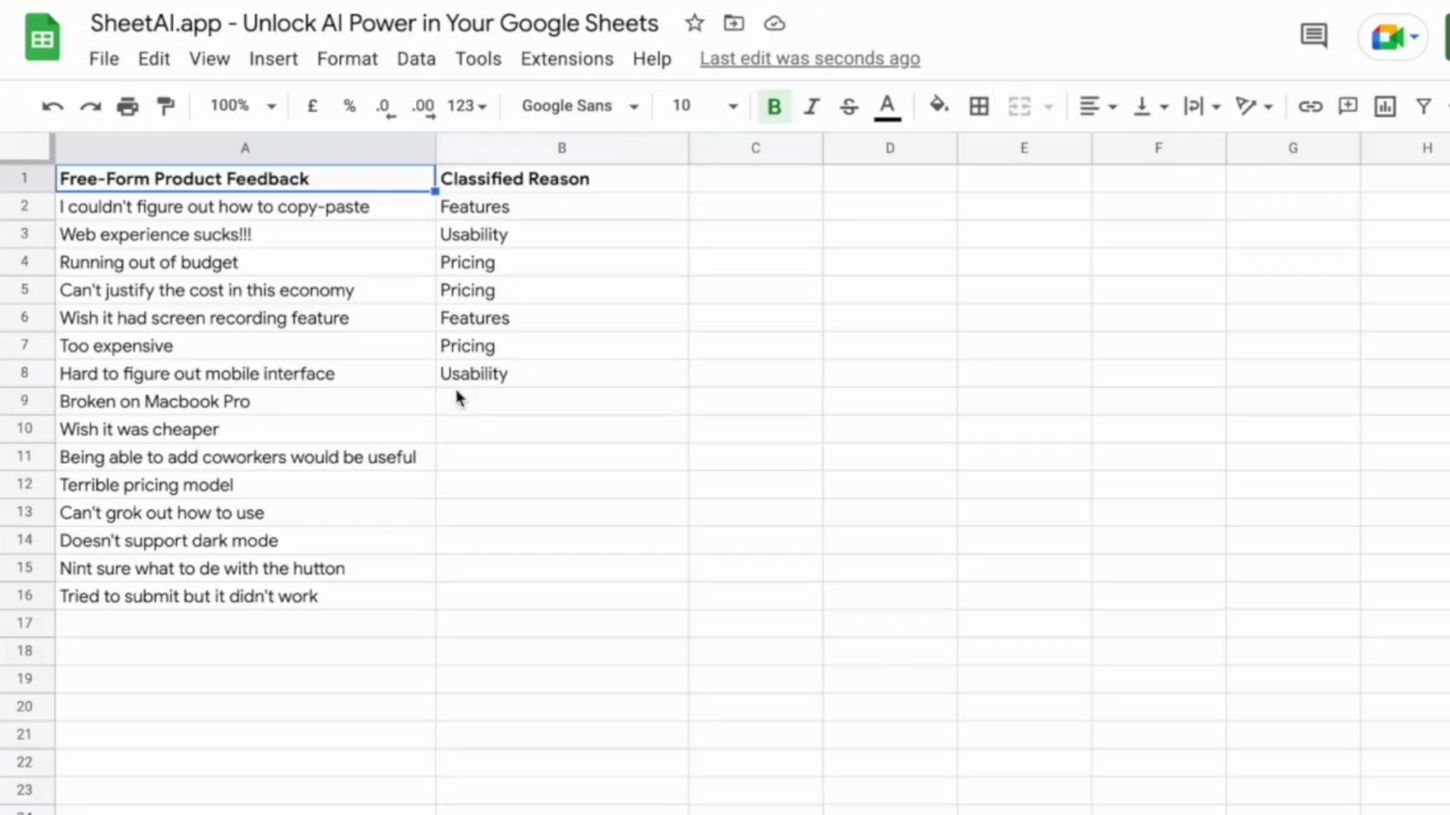Star this spreadsheet document
Screen dimensions: 1450x815
click(x=695, y=23)
